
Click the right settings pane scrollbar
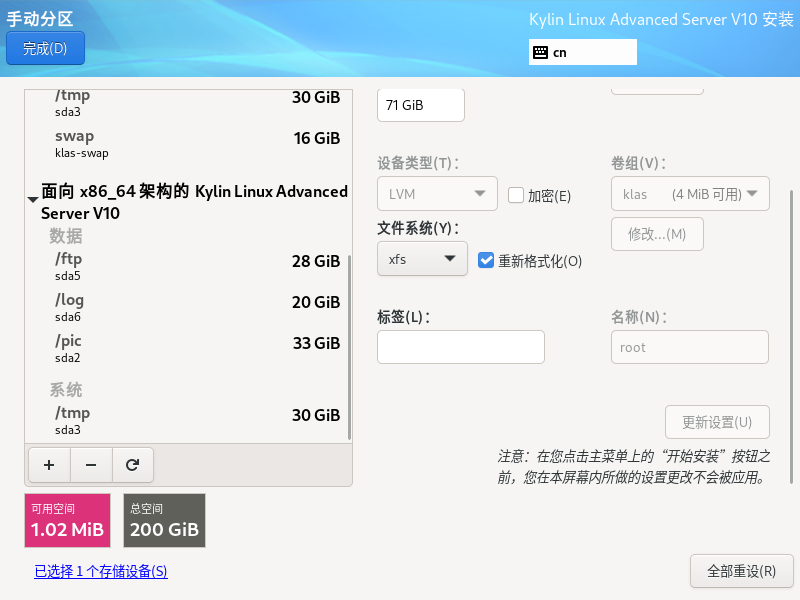[791, 337]
